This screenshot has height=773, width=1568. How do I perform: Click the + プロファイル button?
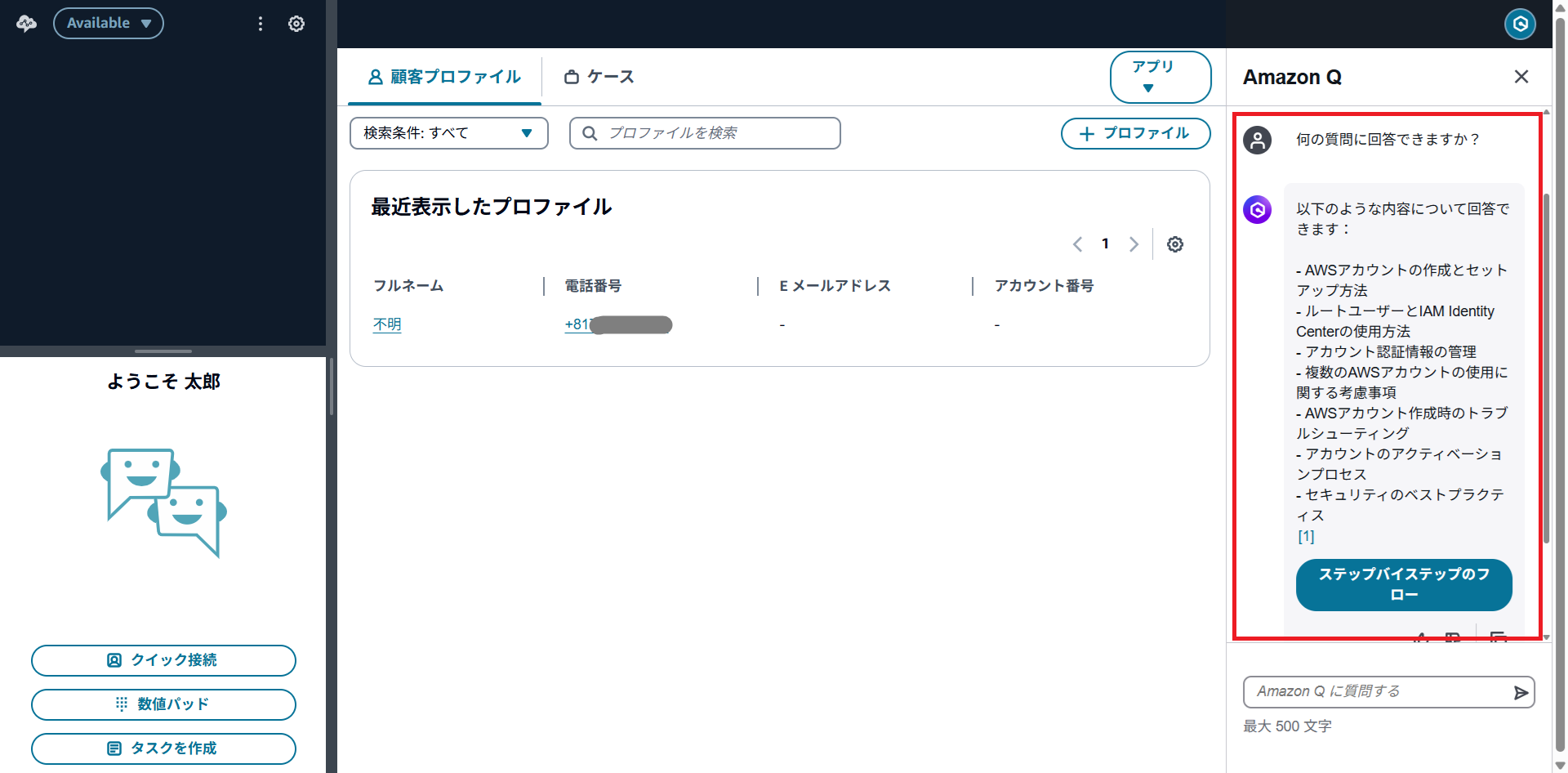1135,133
